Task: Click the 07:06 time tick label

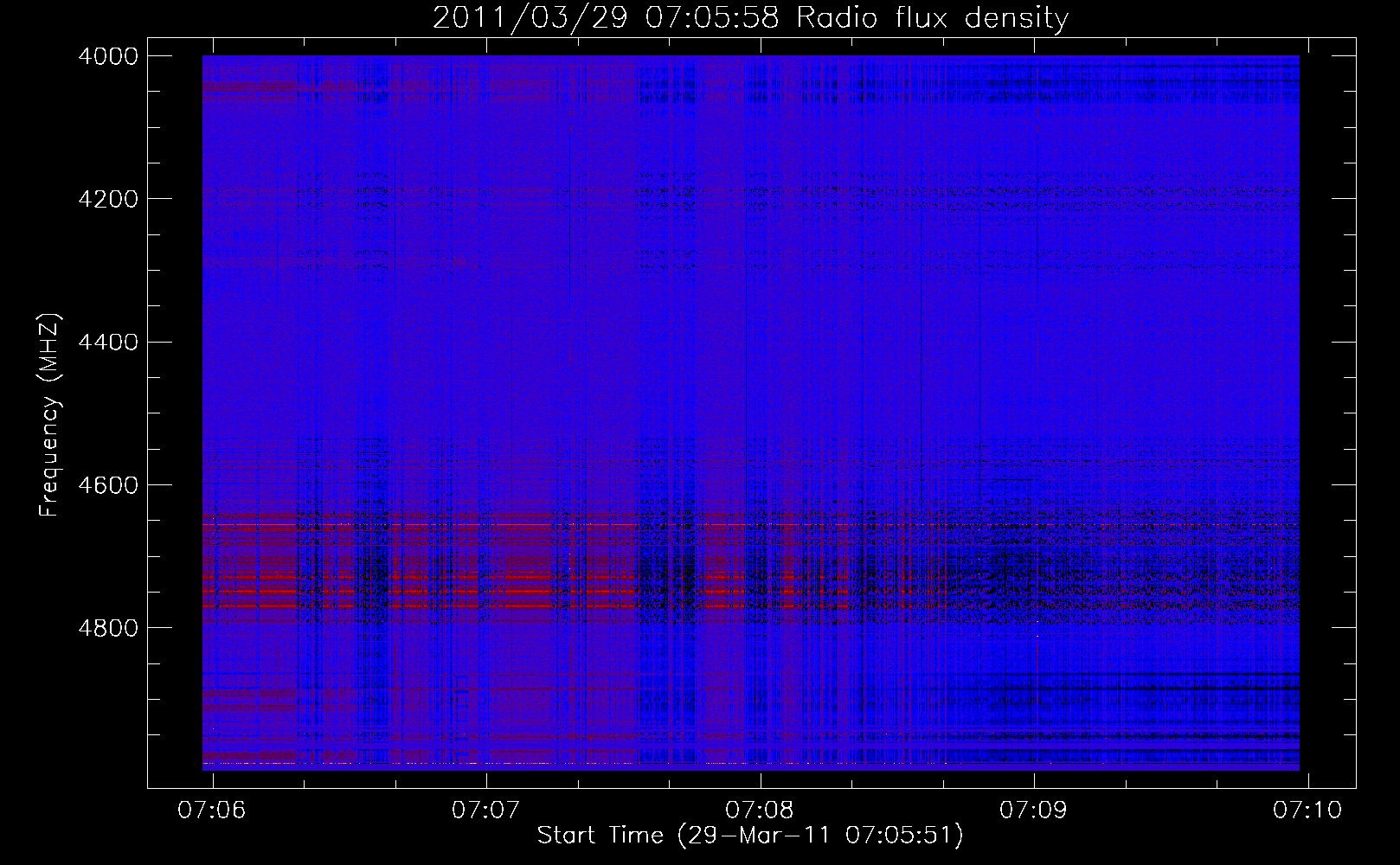Action: (x=213, y=810)
